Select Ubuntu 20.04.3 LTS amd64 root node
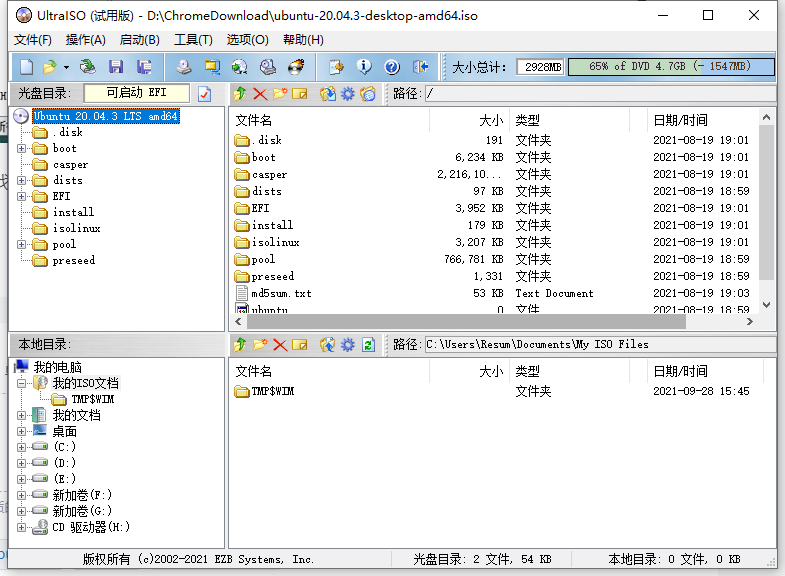The height and width of the screenshot is (576, 785). [x=105, y=116]
